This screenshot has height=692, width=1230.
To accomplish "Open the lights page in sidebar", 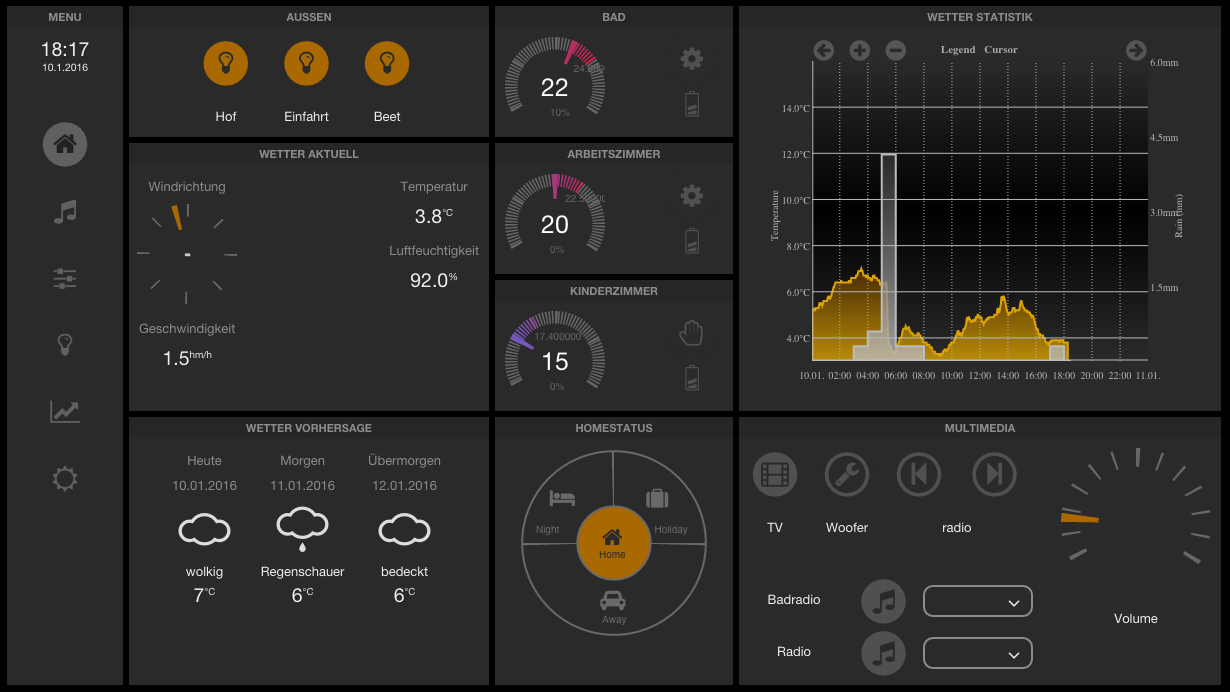I will [65, 345].
